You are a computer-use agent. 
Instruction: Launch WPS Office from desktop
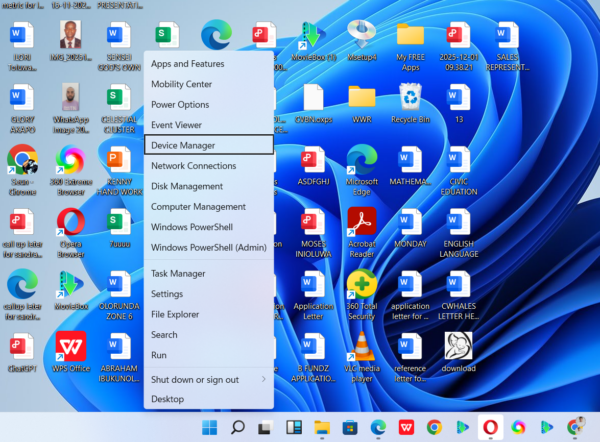tap(70, 346)
